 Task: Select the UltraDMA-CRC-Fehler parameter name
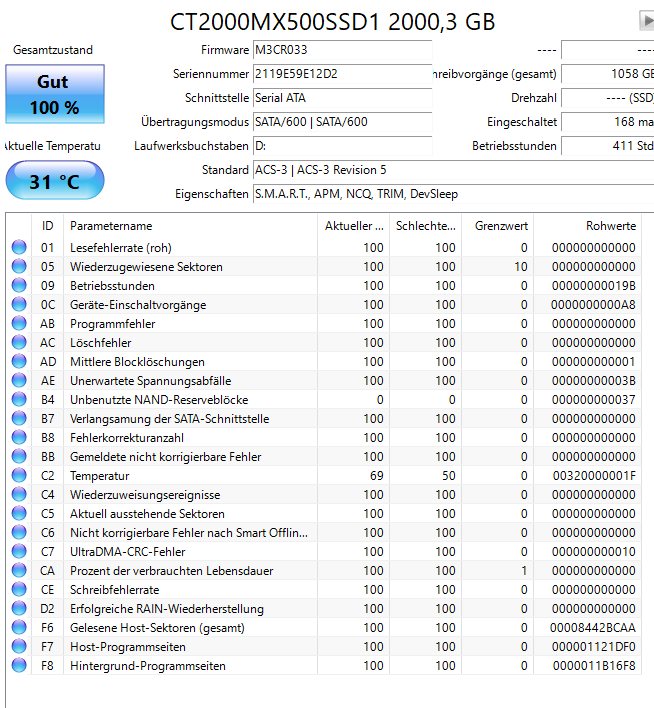coord(128,552)
